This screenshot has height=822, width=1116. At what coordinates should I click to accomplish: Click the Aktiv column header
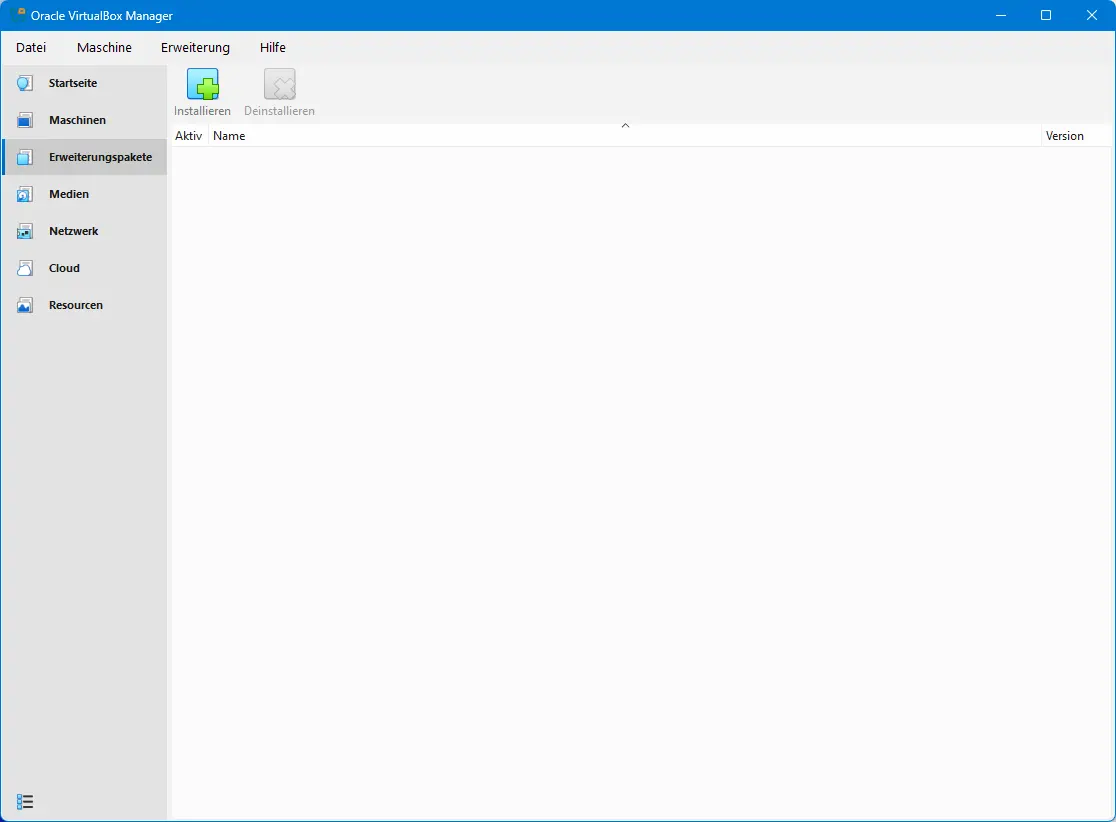point(188,136)
